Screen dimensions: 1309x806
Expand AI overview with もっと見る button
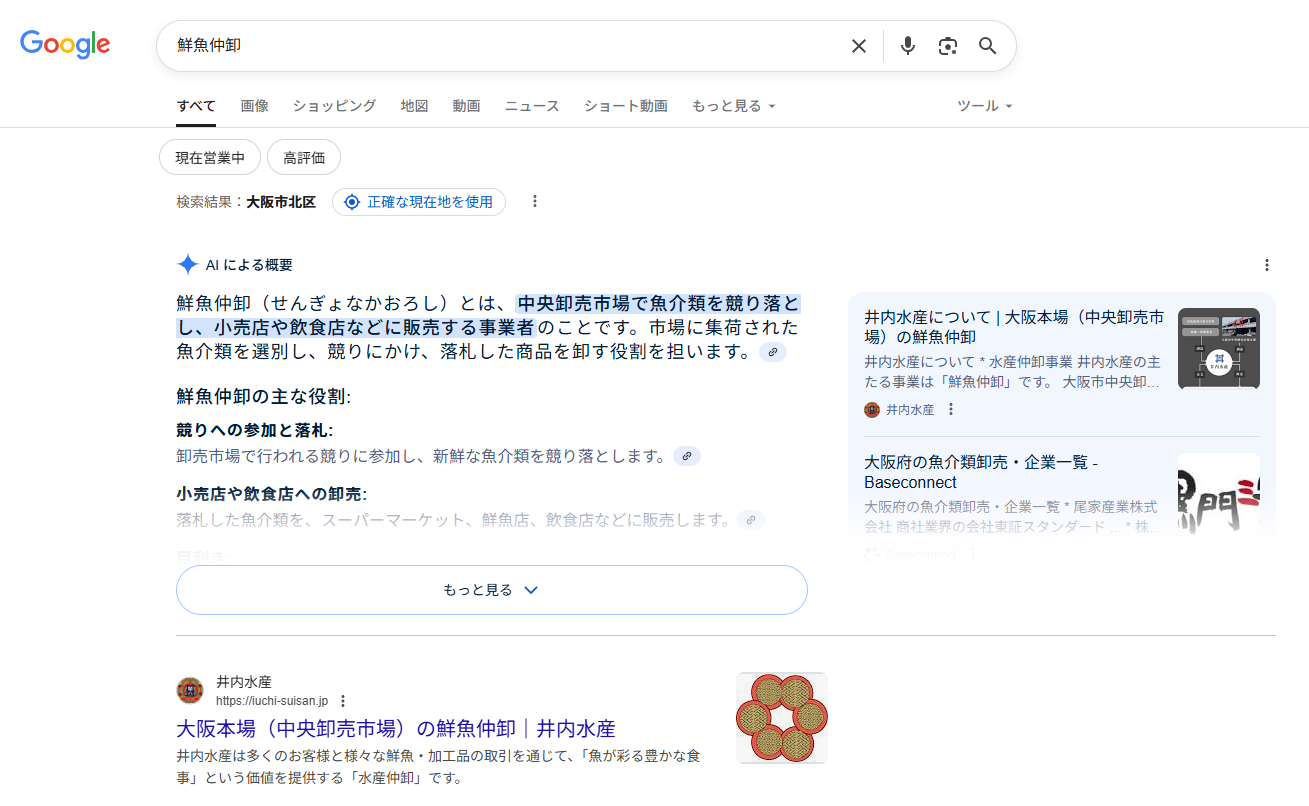(x=492, y=590)
